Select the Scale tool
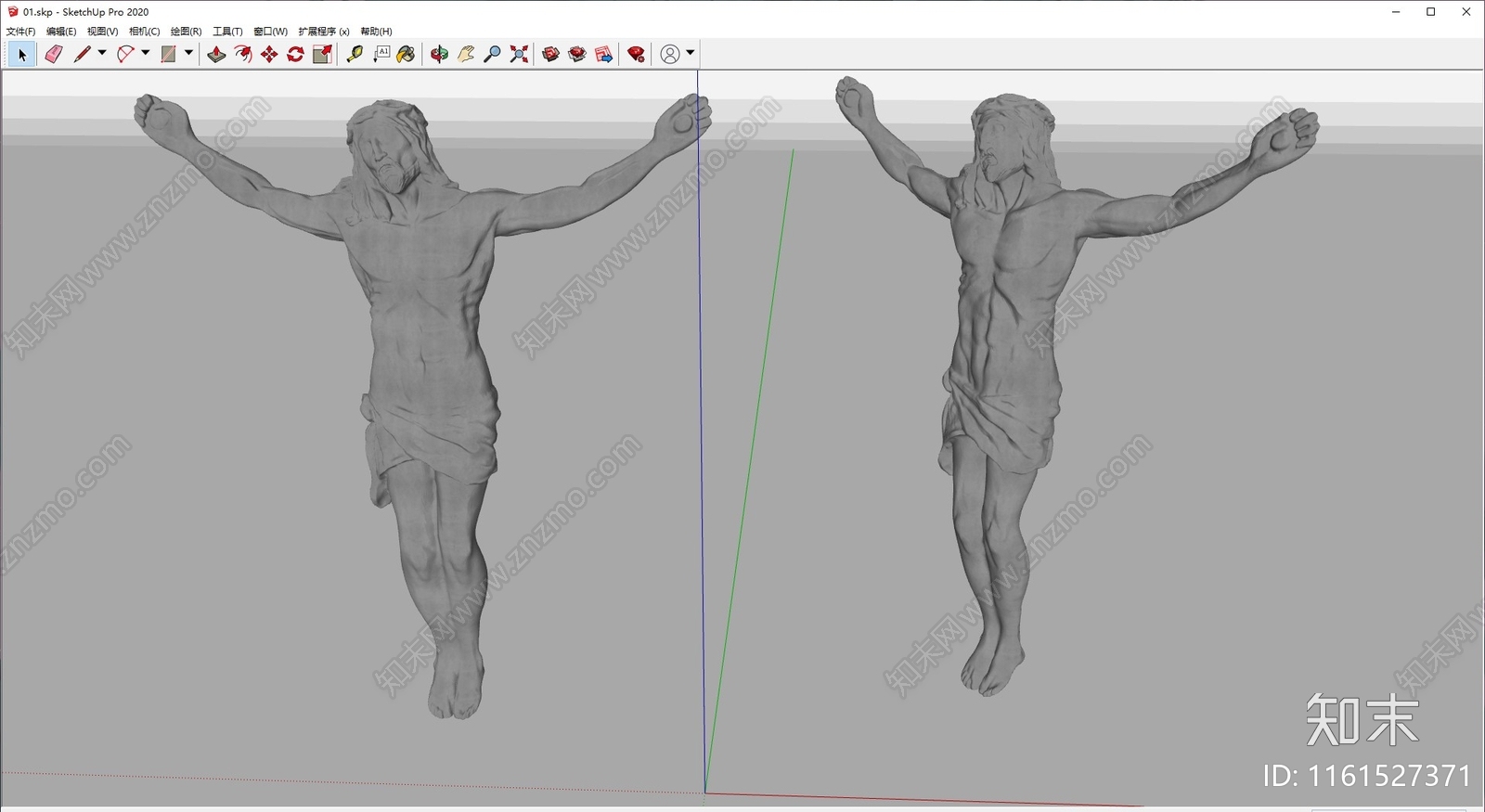This screenshot has height=812, width=1485. 322,55
